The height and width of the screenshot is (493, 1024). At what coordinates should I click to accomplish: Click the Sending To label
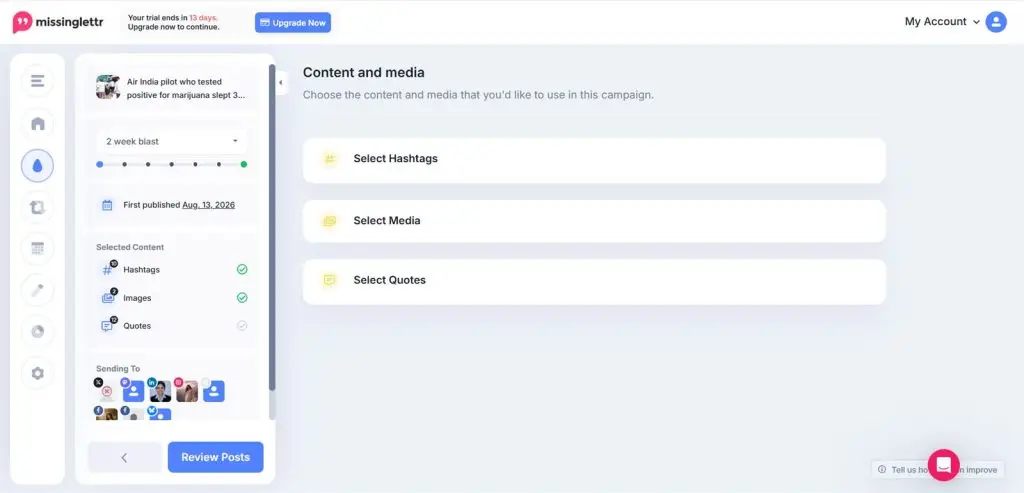(118, 368)
